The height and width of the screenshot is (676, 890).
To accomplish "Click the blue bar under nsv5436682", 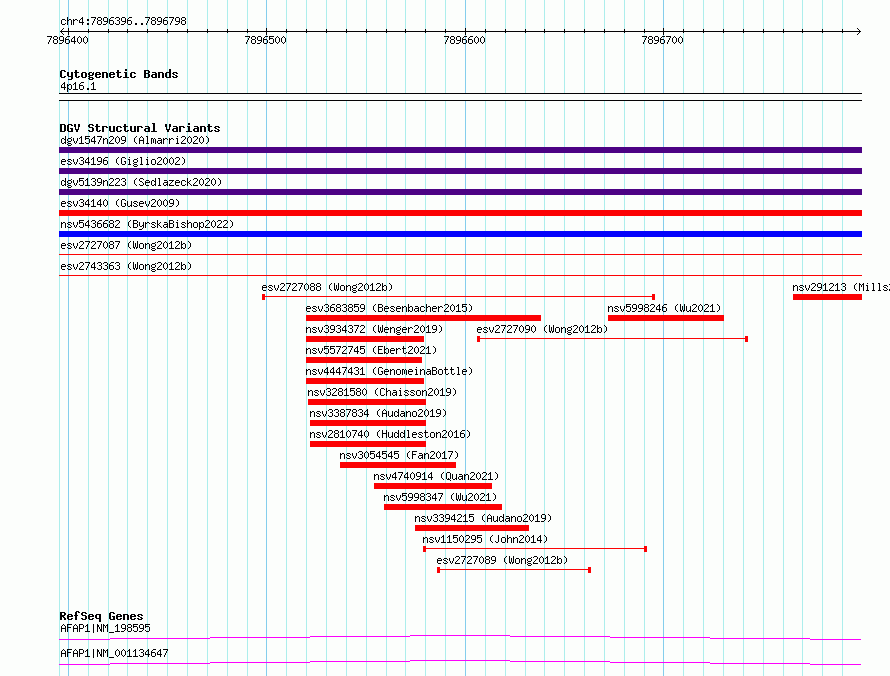I will click(x=460, y=234).
